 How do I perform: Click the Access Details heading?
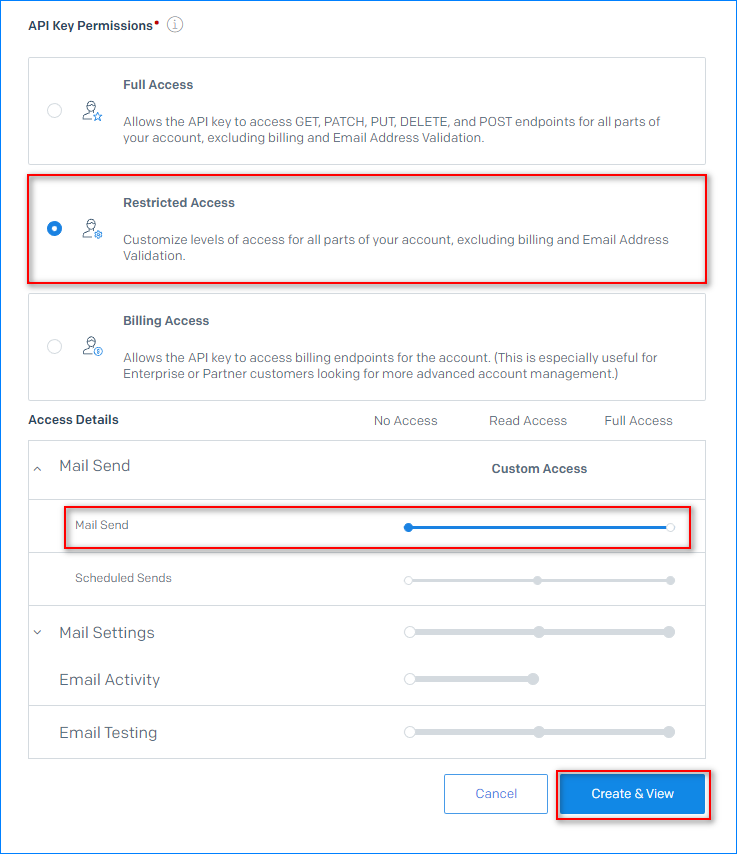click(x=74, y=420)
